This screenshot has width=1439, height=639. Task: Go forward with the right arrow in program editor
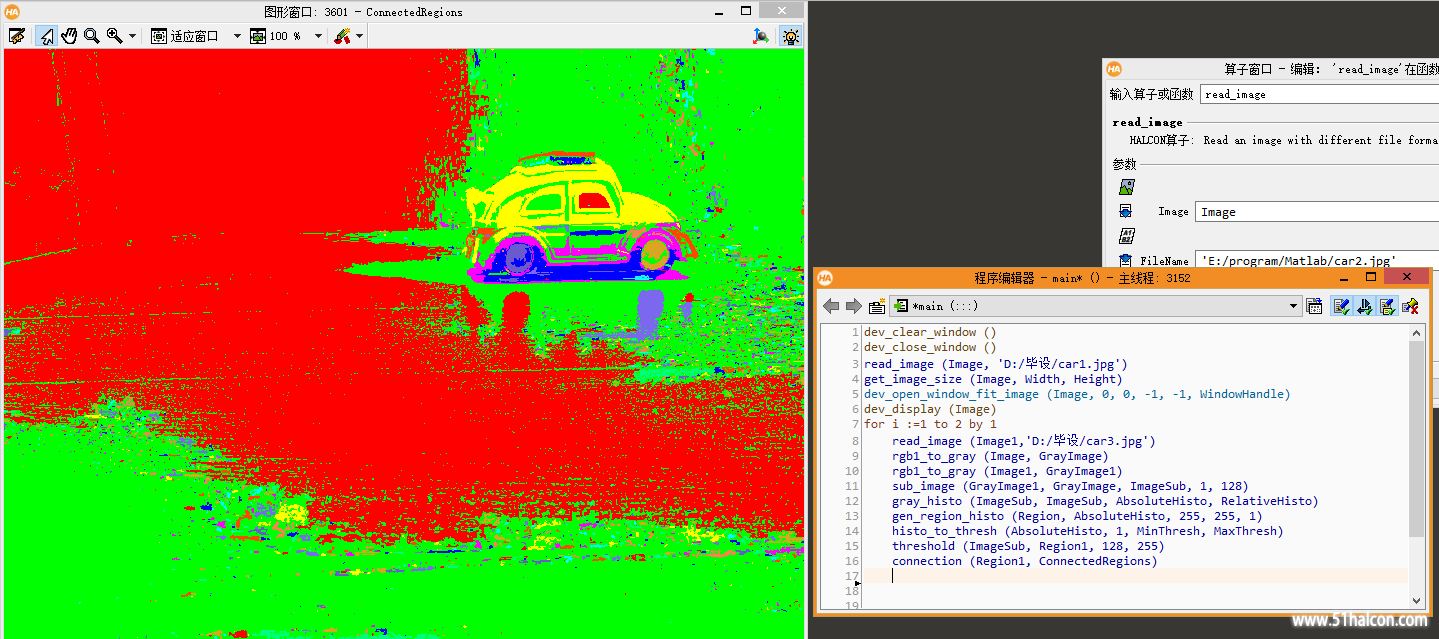click(853, 306)
